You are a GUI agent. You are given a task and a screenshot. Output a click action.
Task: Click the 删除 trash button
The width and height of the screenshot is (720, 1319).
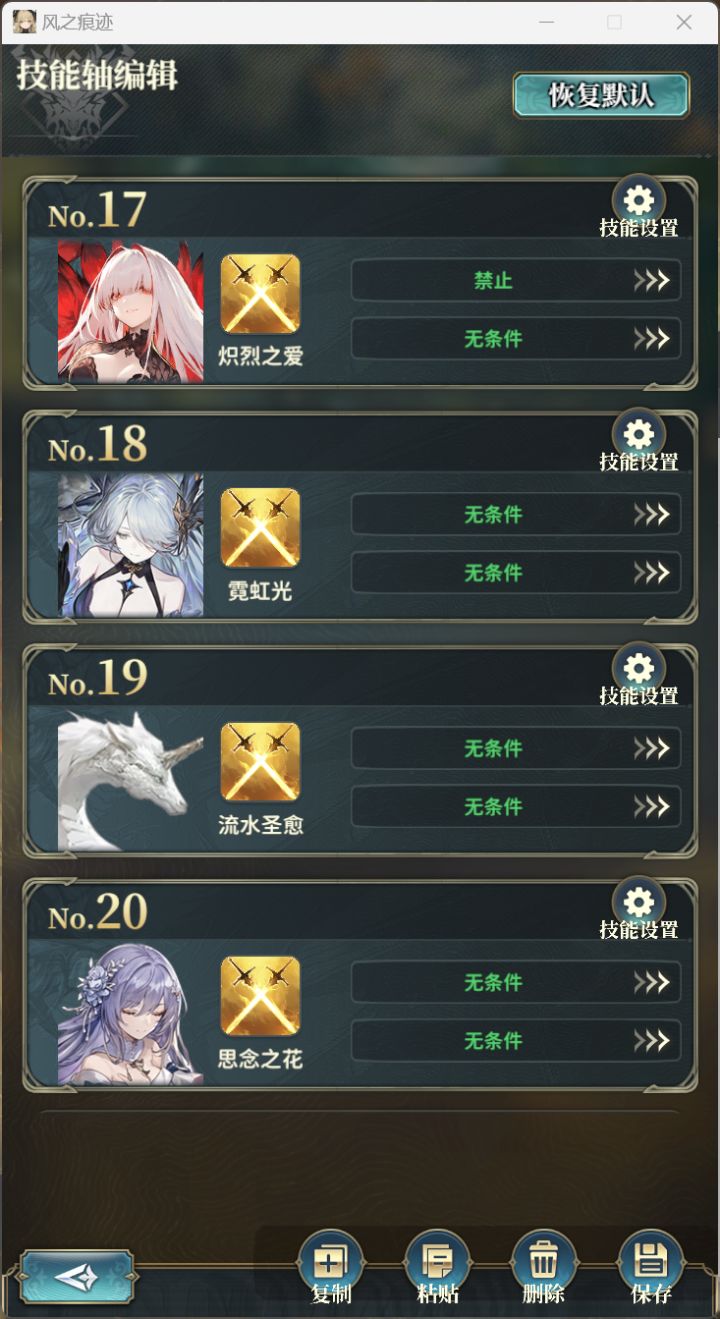coord(543,1266)
